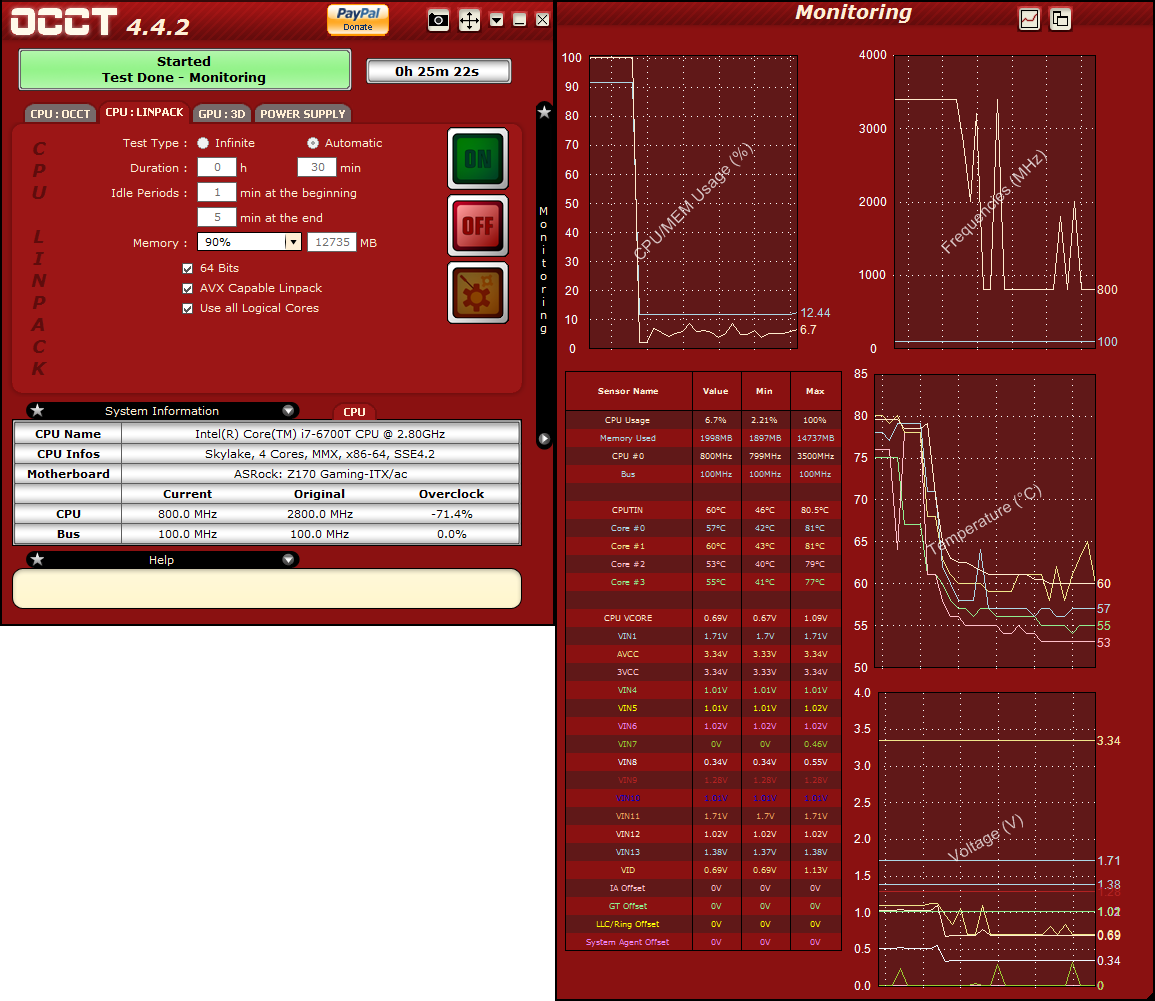This screenshot has height=1001, width=1155.
Task: Select the CPU tab under System Information
Action: tap(354, 412)
